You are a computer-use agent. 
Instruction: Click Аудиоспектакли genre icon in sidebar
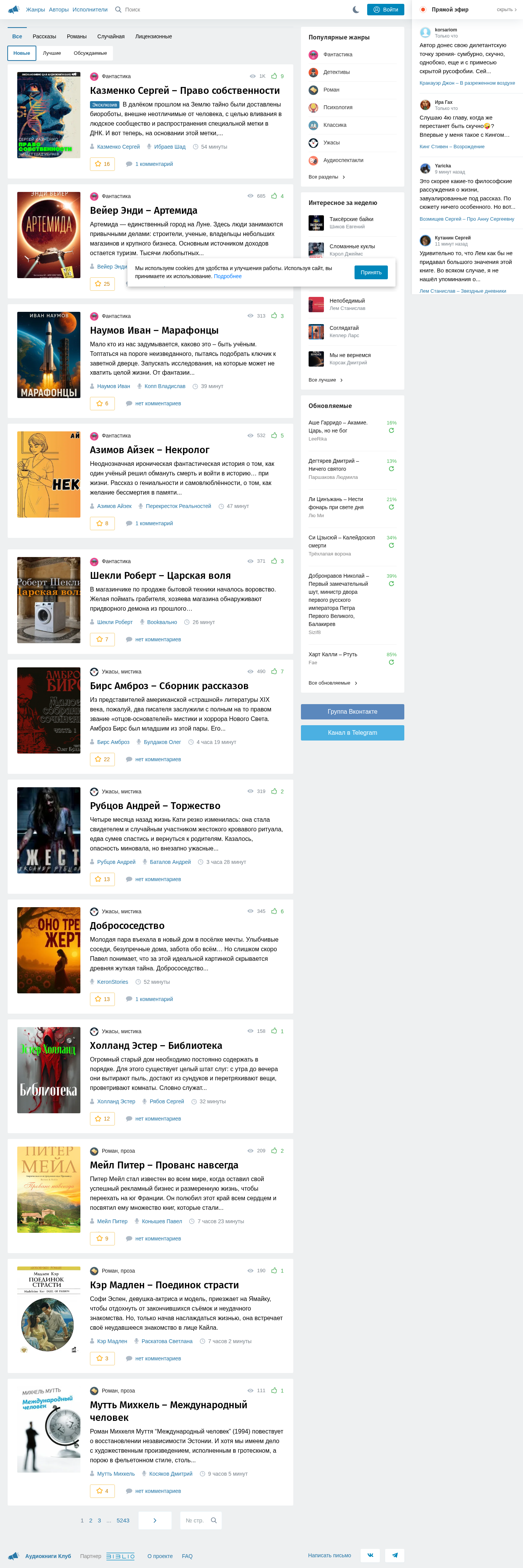[x=313, y=161]
